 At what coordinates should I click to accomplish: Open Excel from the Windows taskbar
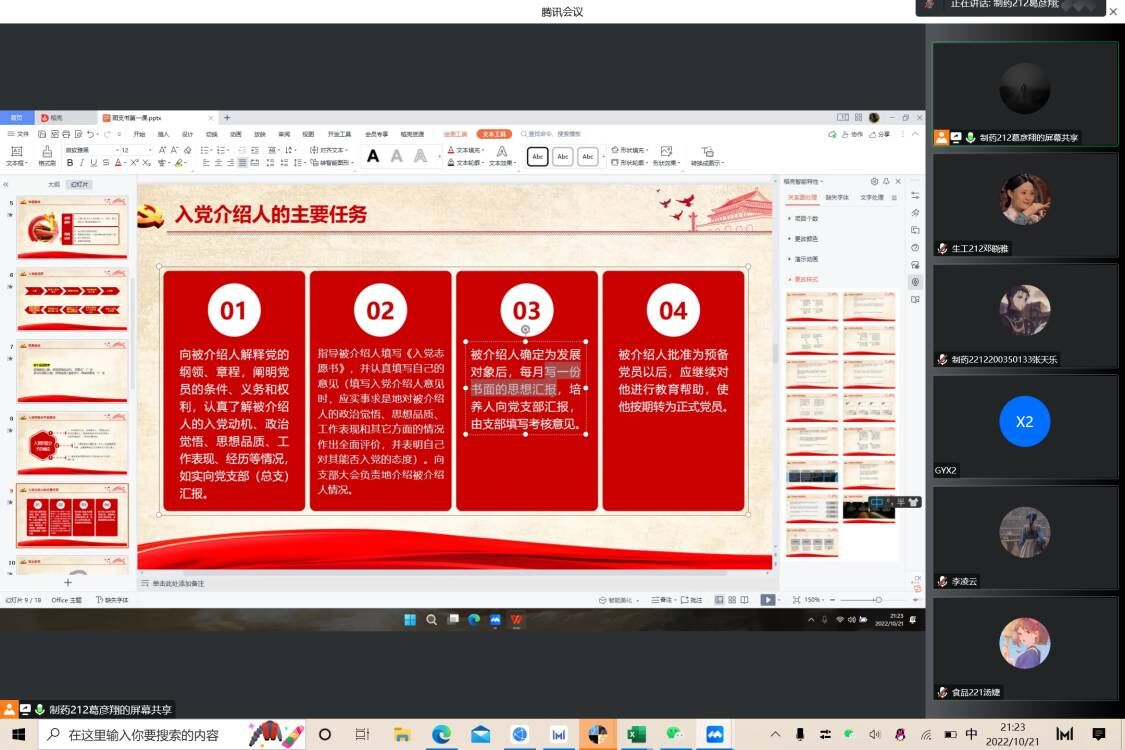point(636,735)
